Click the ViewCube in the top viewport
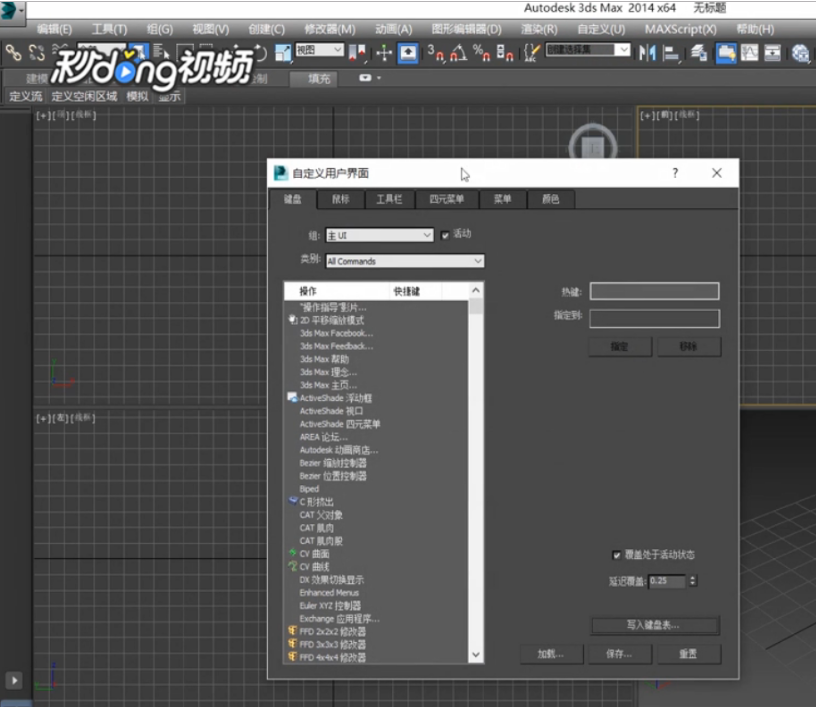 (x=593, y=147)
